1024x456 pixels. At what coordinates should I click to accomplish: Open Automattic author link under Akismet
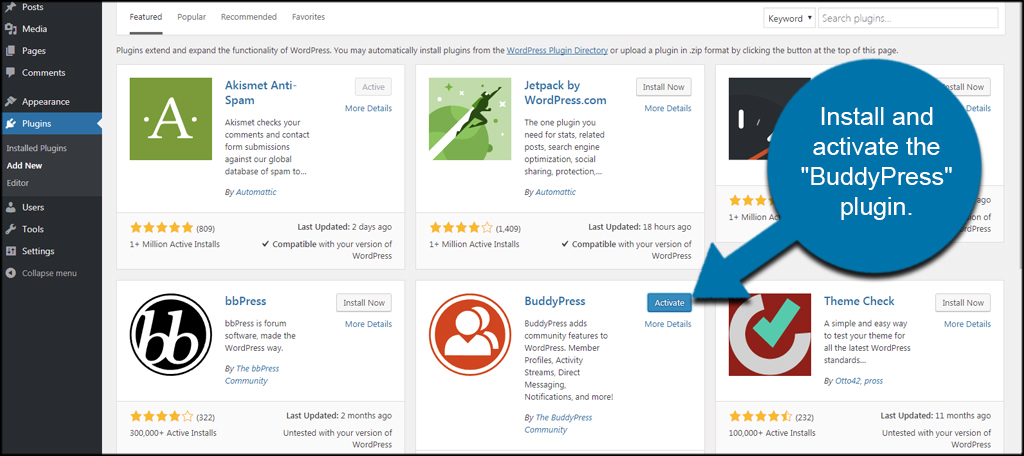click(255, 192)
